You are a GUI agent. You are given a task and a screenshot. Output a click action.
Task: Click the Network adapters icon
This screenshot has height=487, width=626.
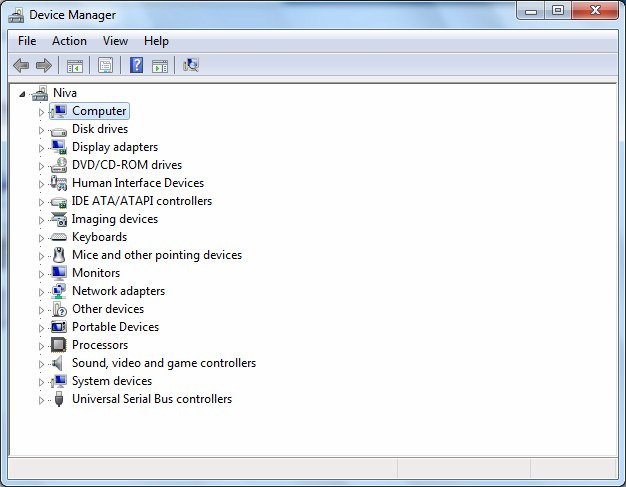[x=59, y=291]
